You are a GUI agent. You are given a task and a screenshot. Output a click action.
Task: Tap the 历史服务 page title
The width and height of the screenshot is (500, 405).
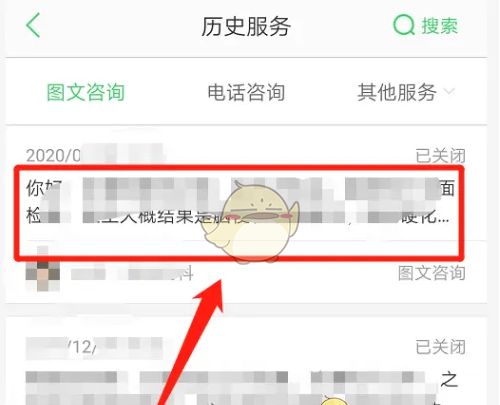246,26
